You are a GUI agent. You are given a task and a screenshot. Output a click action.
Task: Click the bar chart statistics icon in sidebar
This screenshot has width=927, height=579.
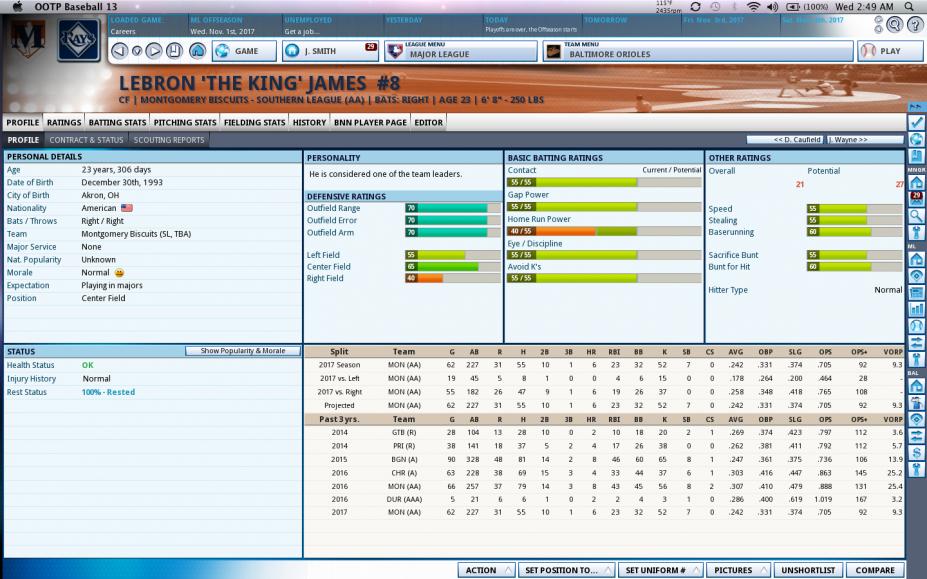coord(916,309)
